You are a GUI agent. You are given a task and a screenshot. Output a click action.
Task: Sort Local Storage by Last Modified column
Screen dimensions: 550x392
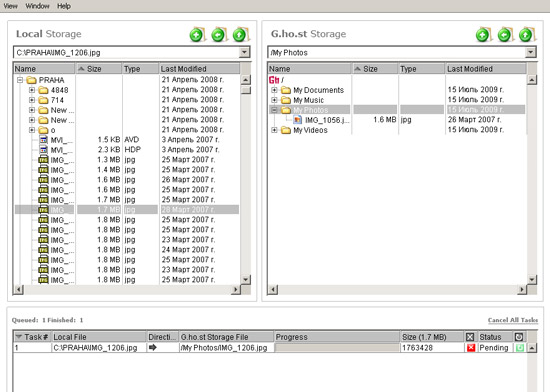[x=199, y=69]
